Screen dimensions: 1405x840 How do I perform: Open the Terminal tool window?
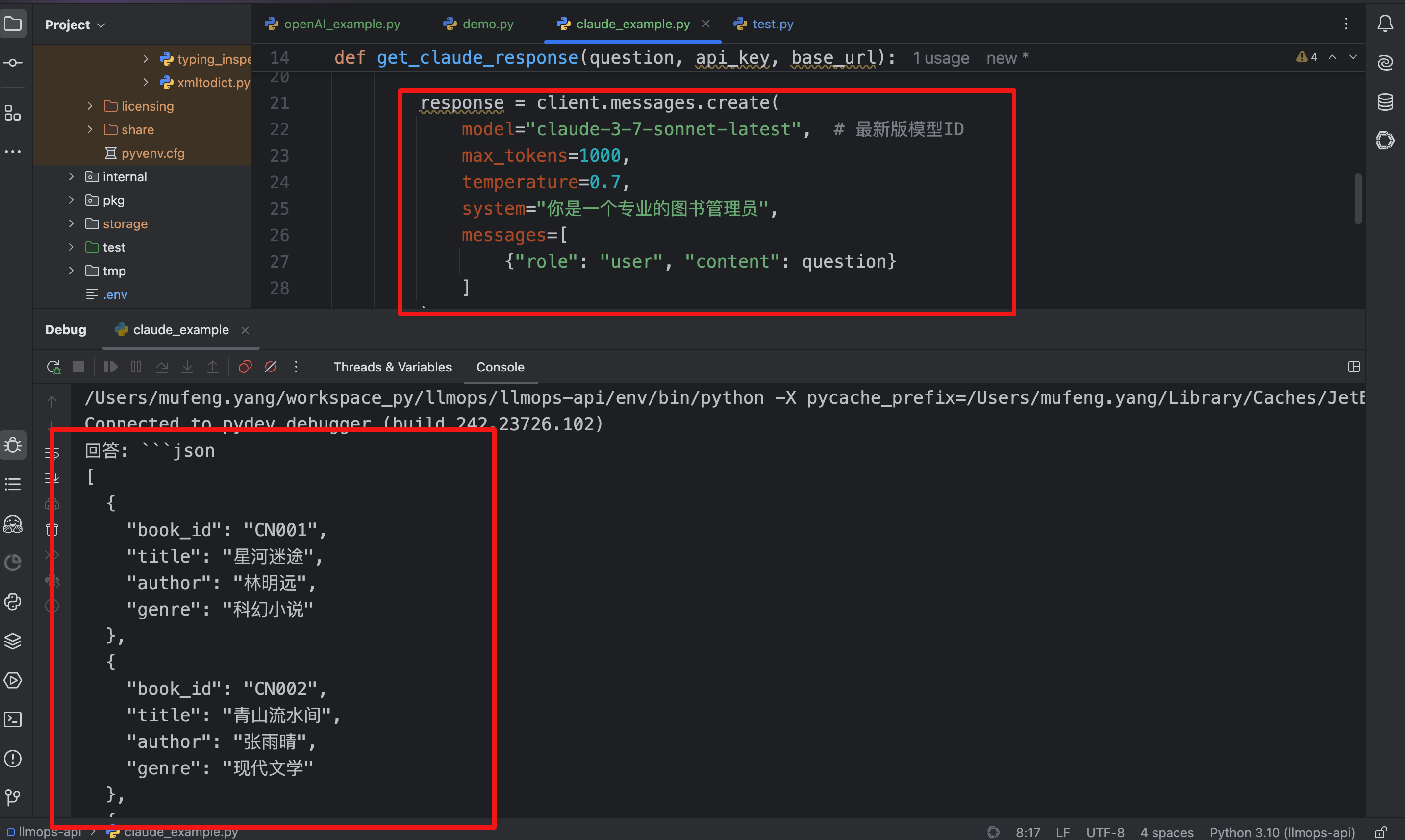click(13, 719)
